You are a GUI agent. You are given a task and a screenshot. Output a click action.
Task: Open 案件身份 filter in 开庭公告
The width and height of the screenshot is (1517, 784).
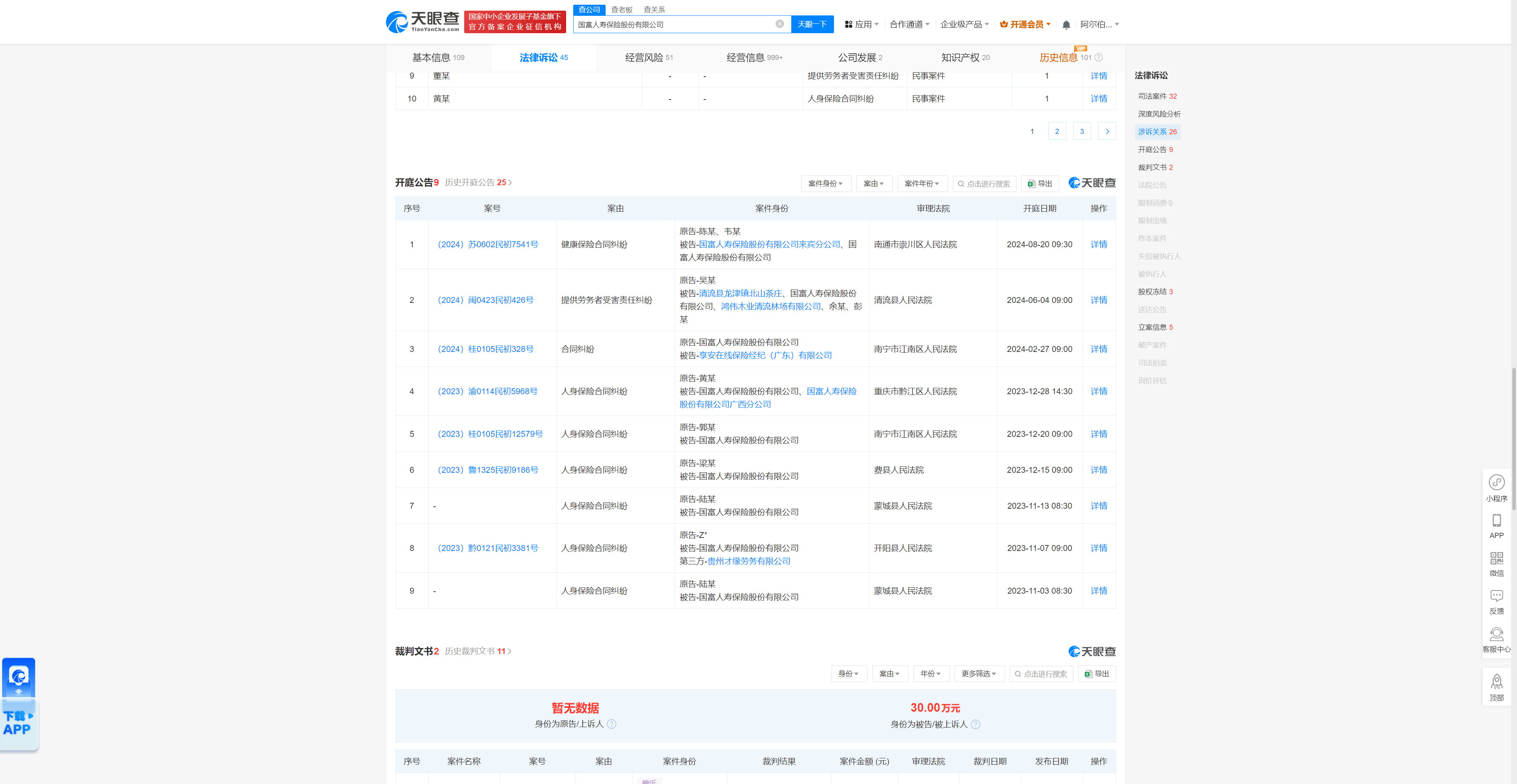(x=826, y=184)
